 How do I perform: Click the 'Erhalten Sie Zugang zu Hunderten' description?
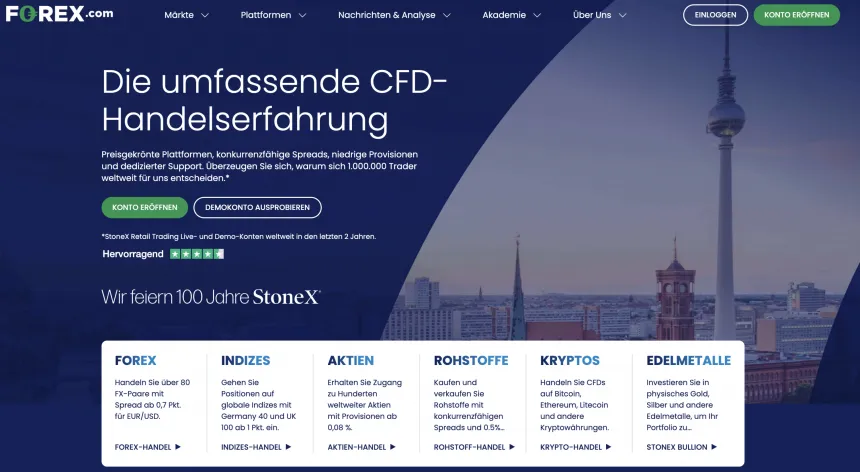coord(365,405)
